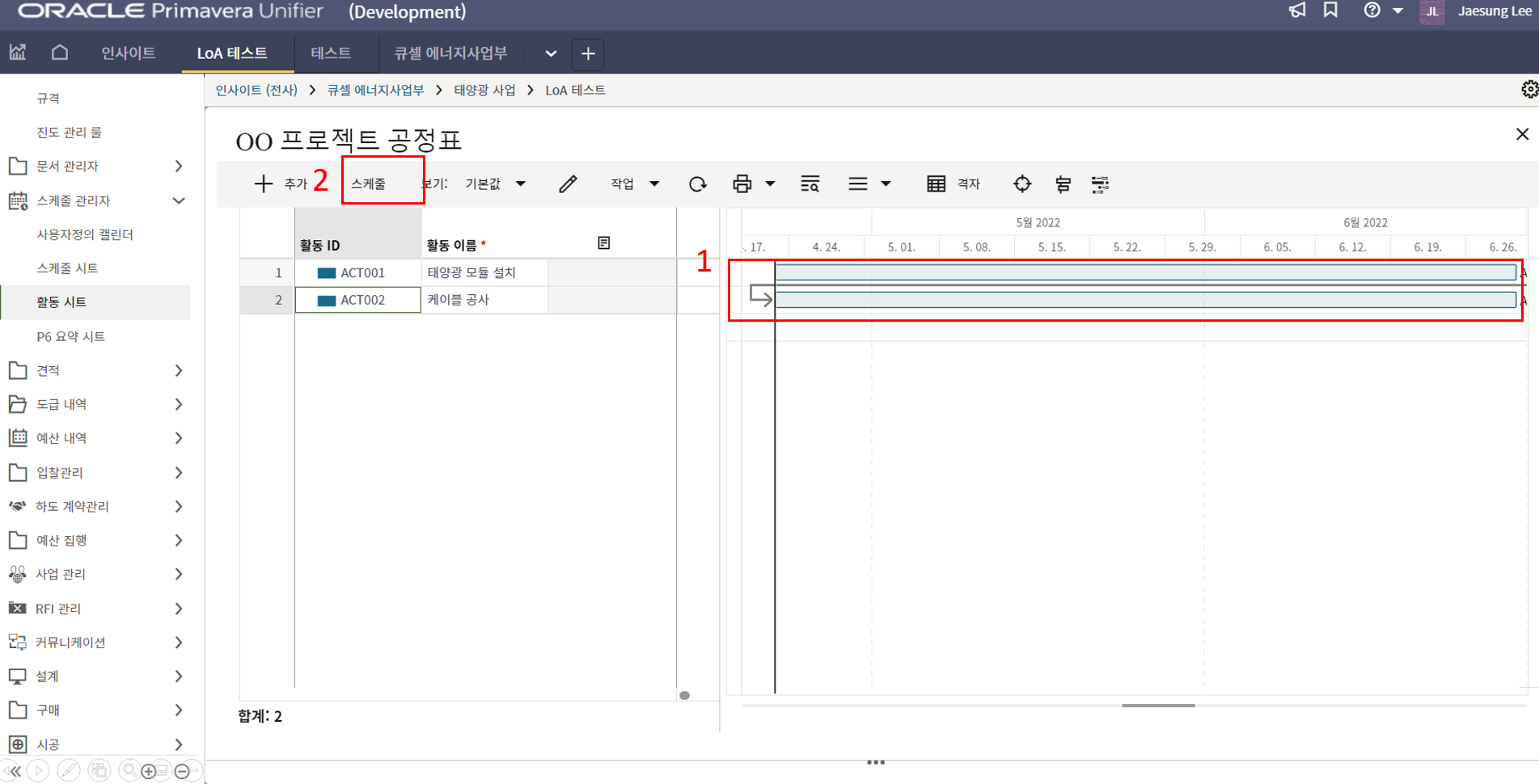The height and width of the screenshot is (784, 1539).
Task: Click the crosshair target icon in toolbar
Action: [x=1022, y=184]
